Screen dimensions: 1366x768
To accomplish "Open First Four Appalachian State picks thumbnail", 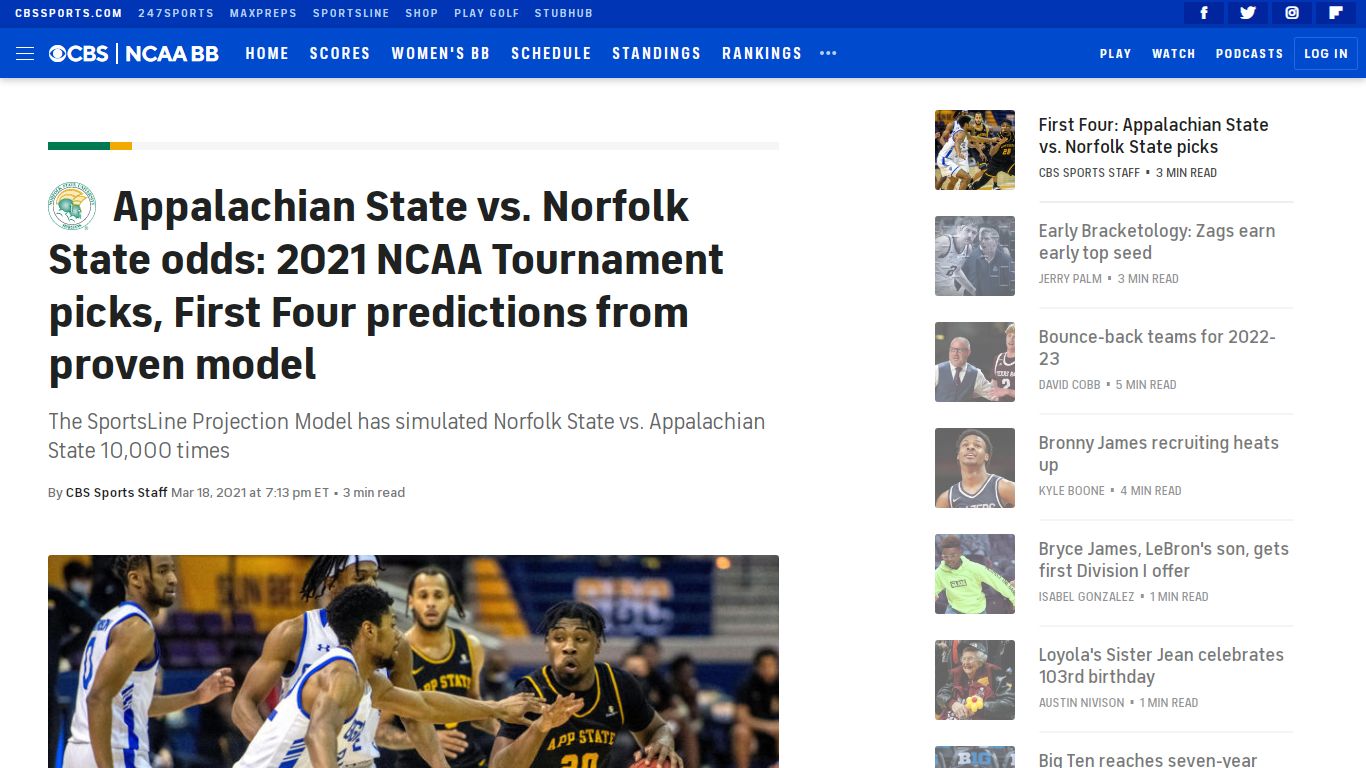I will [975, 150].
